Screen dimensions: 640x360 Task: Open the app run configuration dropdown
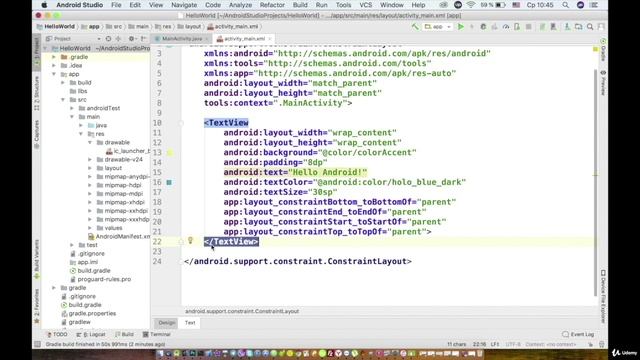(438, 27)
